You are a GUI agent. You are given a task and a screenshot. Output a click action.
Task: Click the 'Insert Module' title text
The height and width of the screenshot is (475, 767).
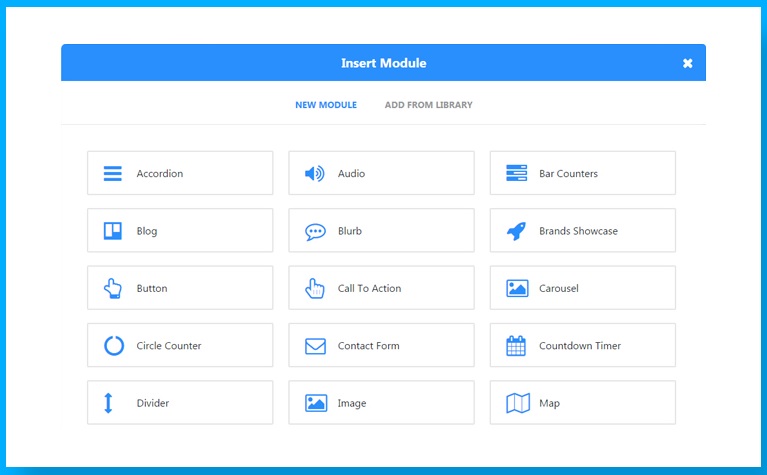click(x=384, y=63)
